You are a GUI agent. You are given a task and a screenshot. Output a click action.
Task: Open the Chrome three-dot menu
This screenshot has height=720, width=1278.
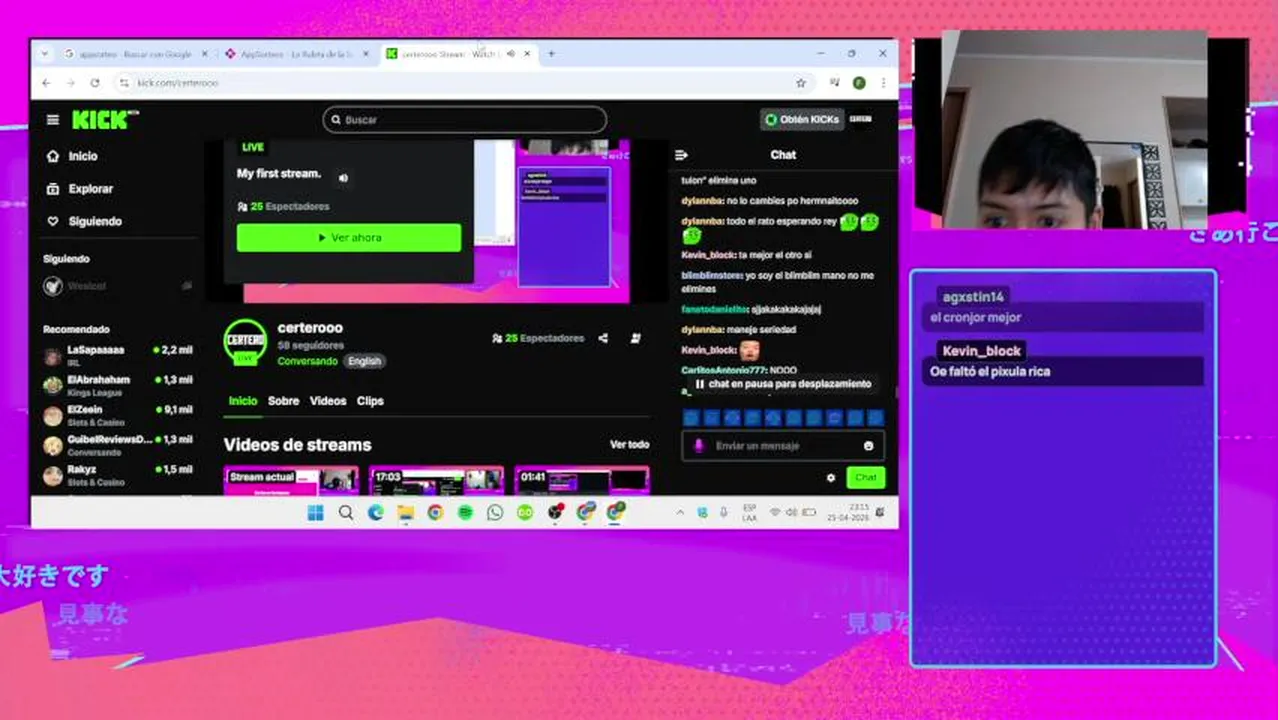883,83
